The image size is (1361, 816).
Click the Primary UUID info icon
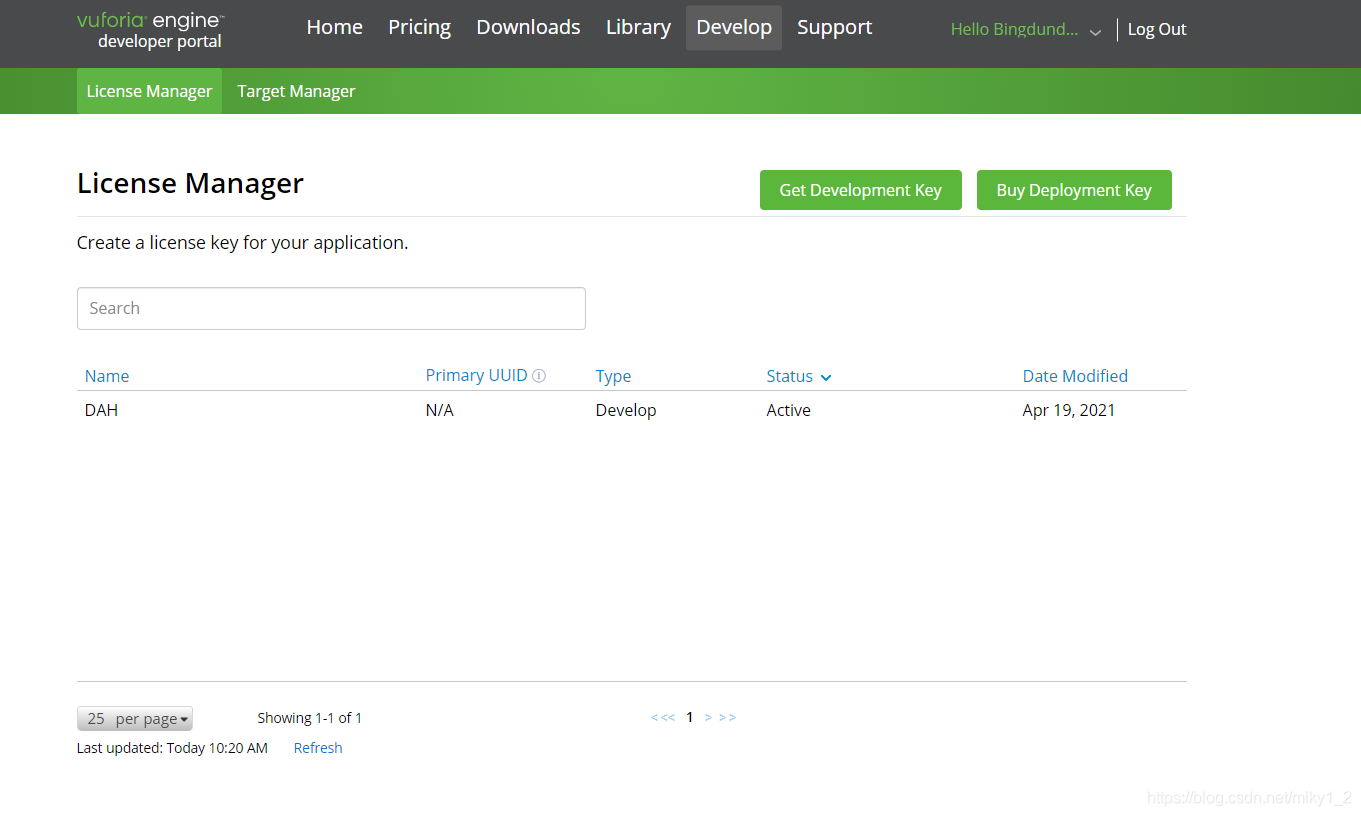[x=539, y=376]
